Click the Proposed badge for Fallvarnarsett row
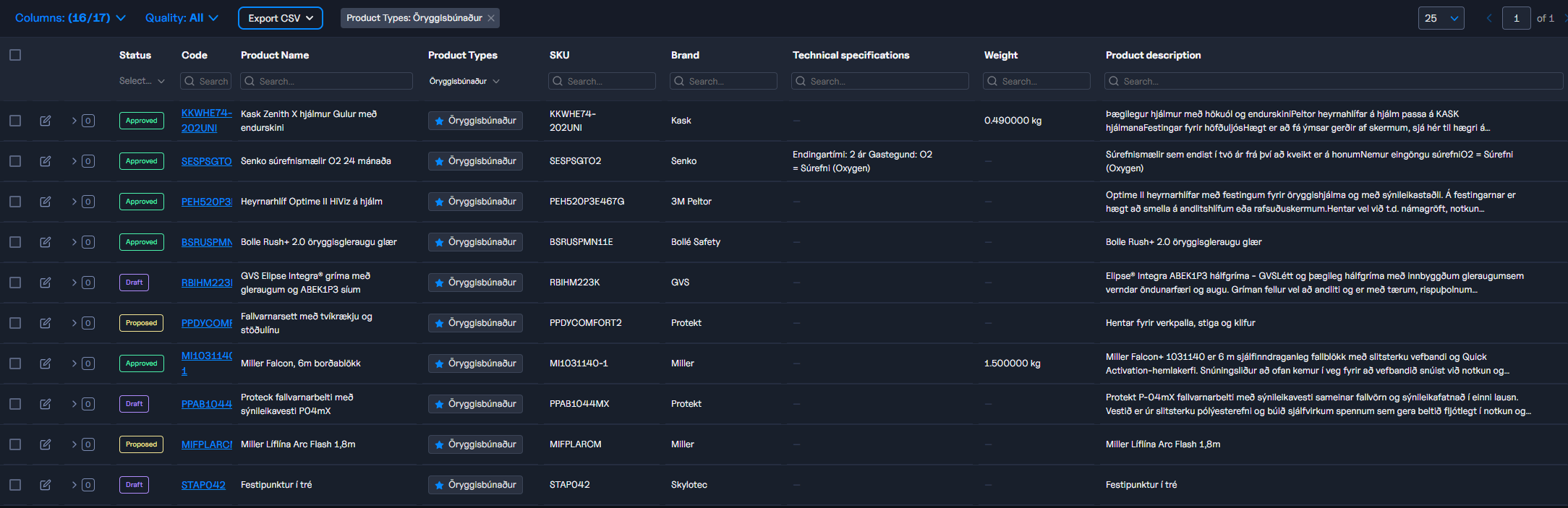 142,323
